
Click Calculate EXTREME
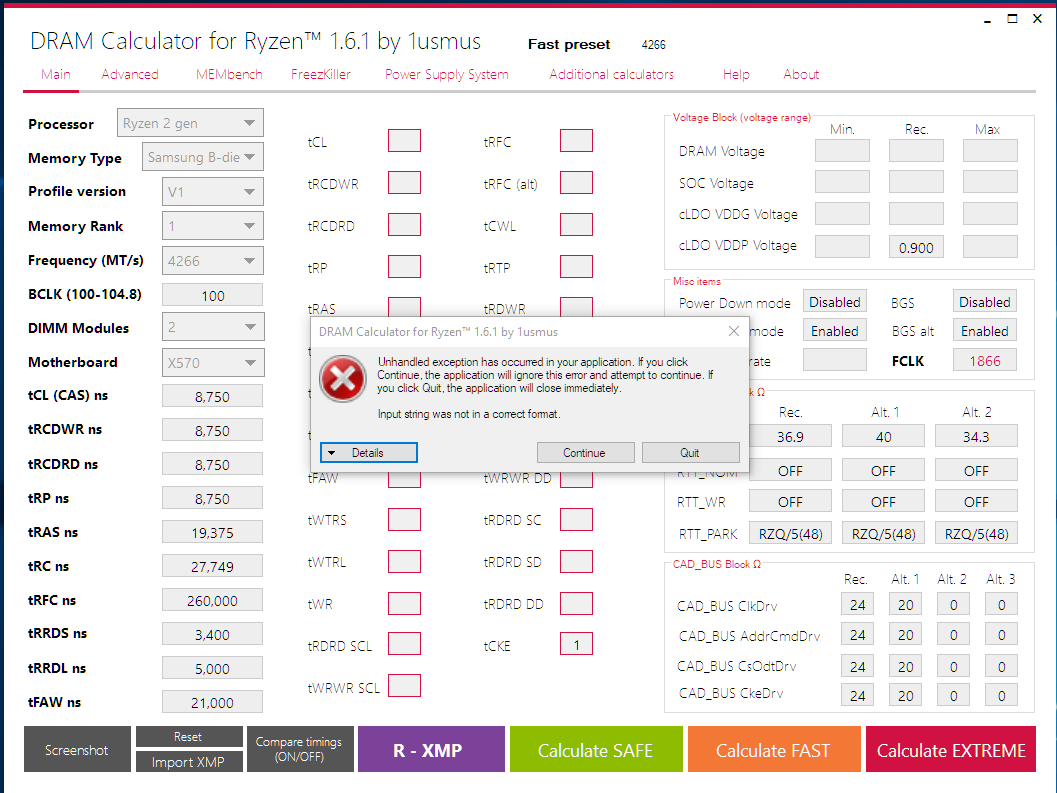click(950, 749)
